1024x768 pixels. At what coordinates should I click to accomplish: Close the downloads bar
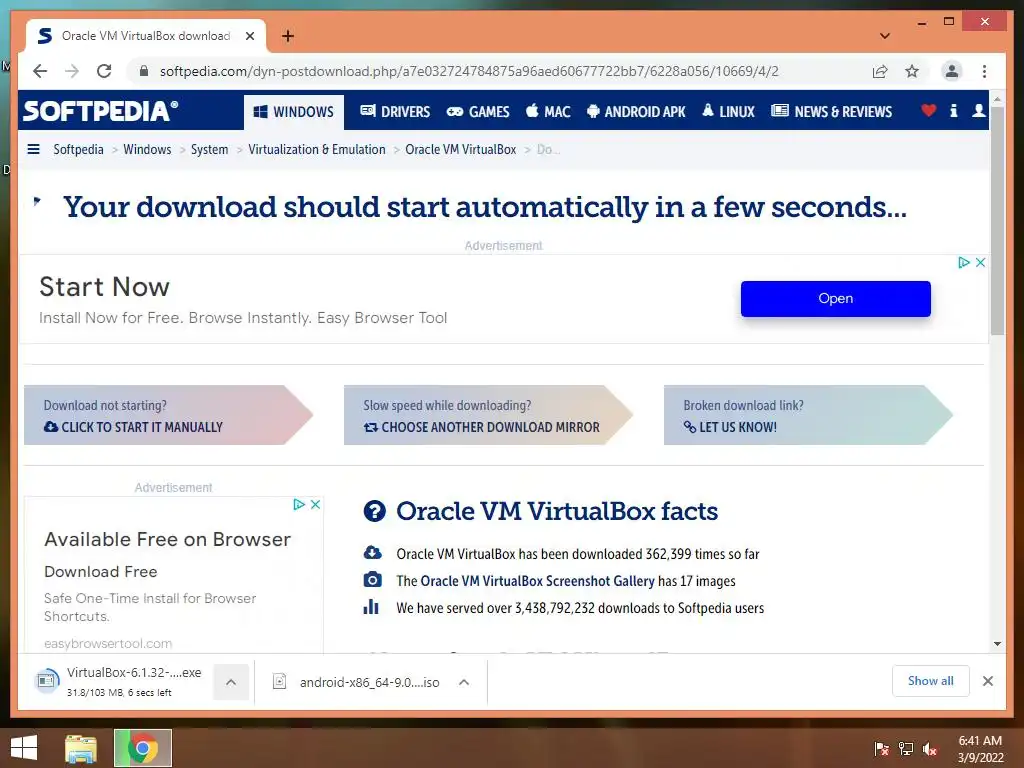tap(988, 681)
